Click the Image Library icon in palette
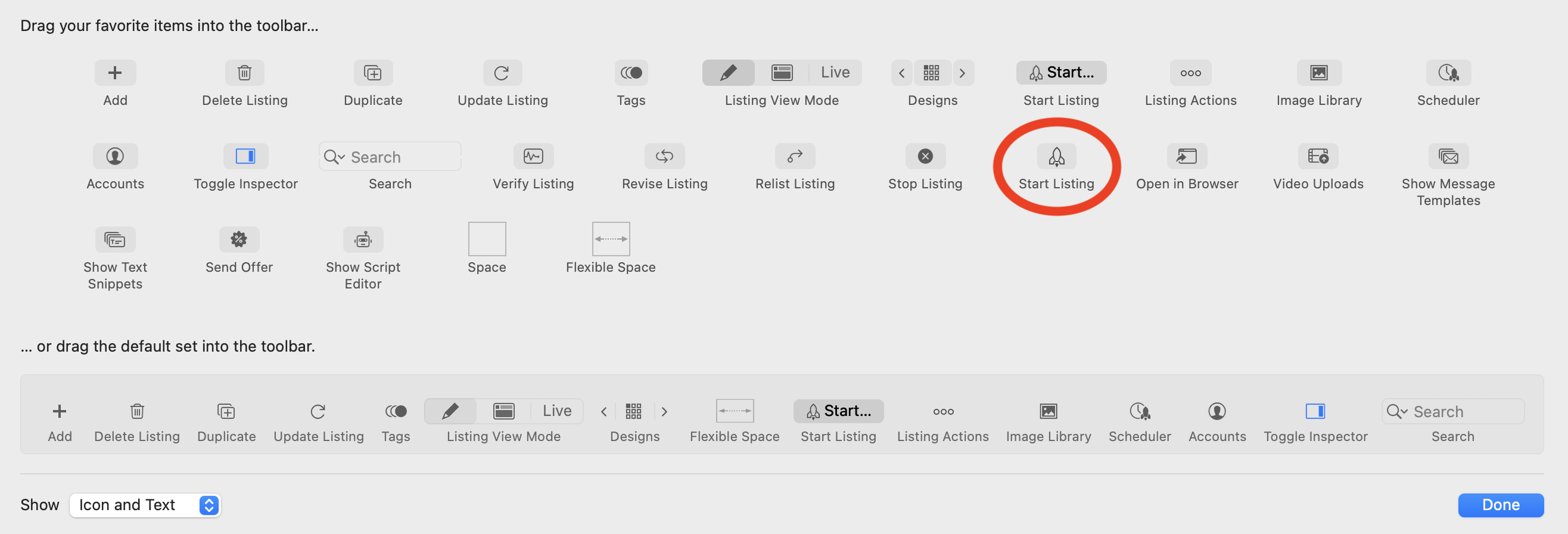 [1319, 73]
